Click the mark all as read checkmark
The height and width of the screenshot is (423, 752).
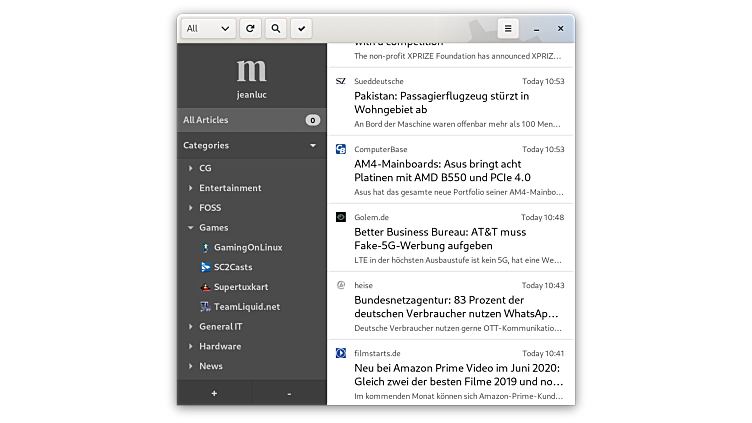(x=302, y=29)
